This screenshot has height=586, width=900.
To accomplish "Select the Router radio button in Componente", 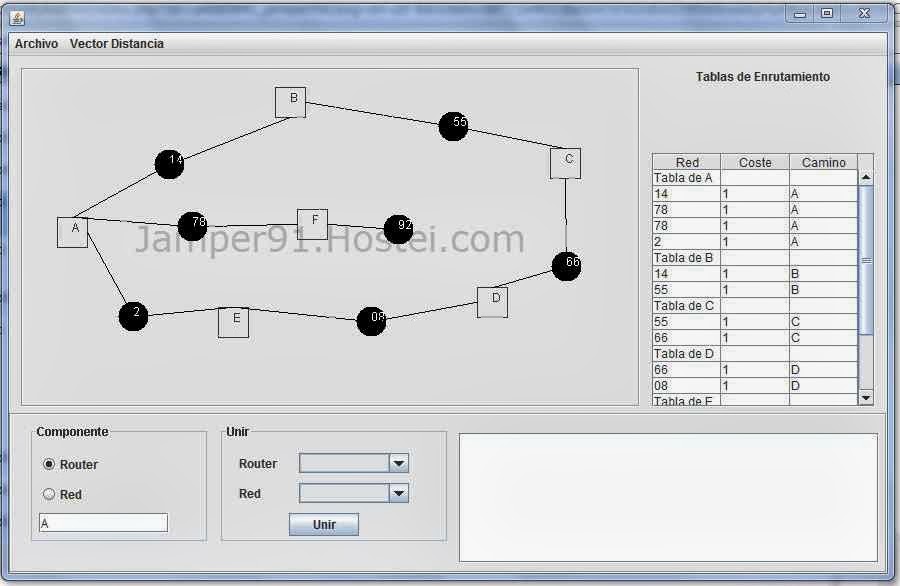I will [x=49, y=464].
